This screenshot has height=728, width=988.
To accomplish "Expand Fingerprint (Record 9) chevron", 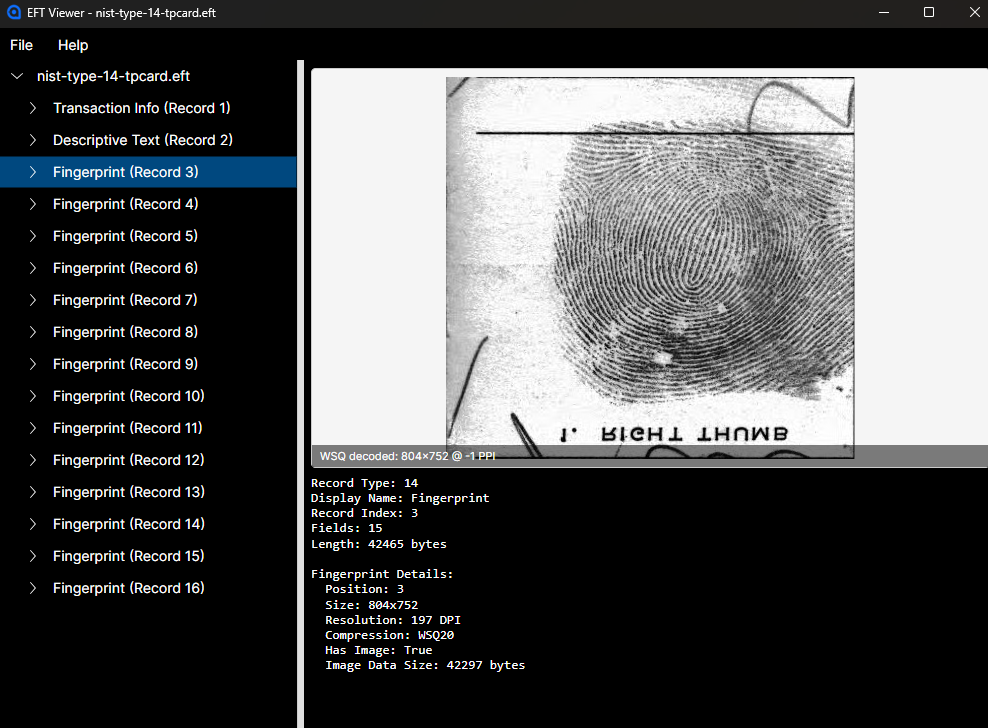I will pos(33,364).
